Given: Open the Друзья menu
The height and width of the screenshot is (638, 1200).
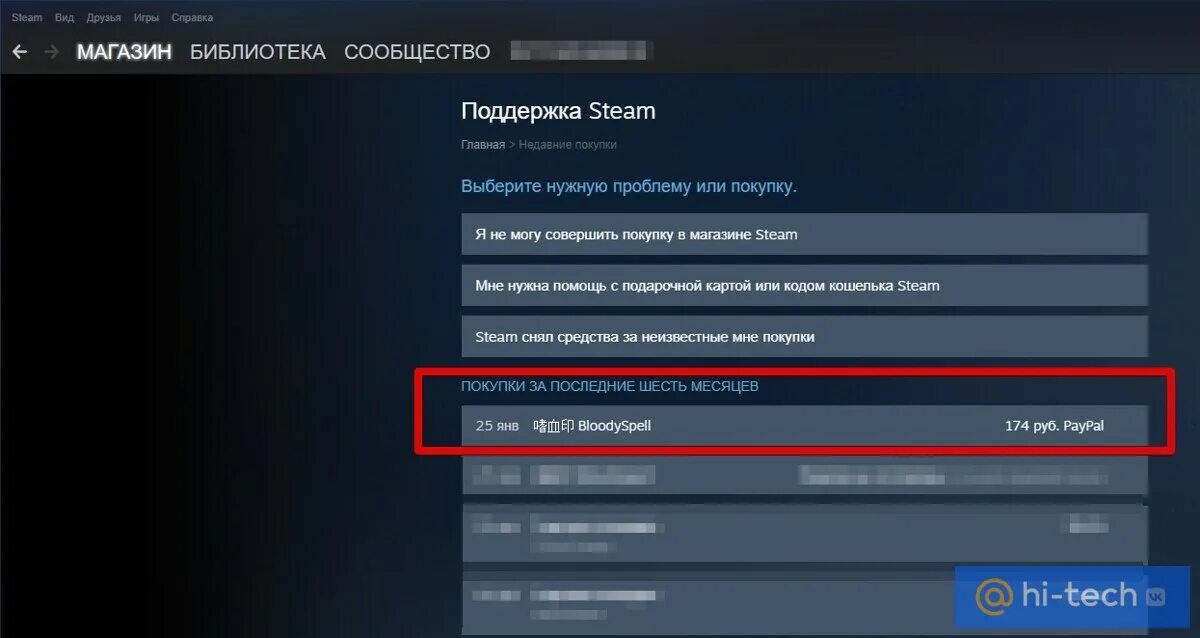Looking at the screenshot, I should pos(104,18).
